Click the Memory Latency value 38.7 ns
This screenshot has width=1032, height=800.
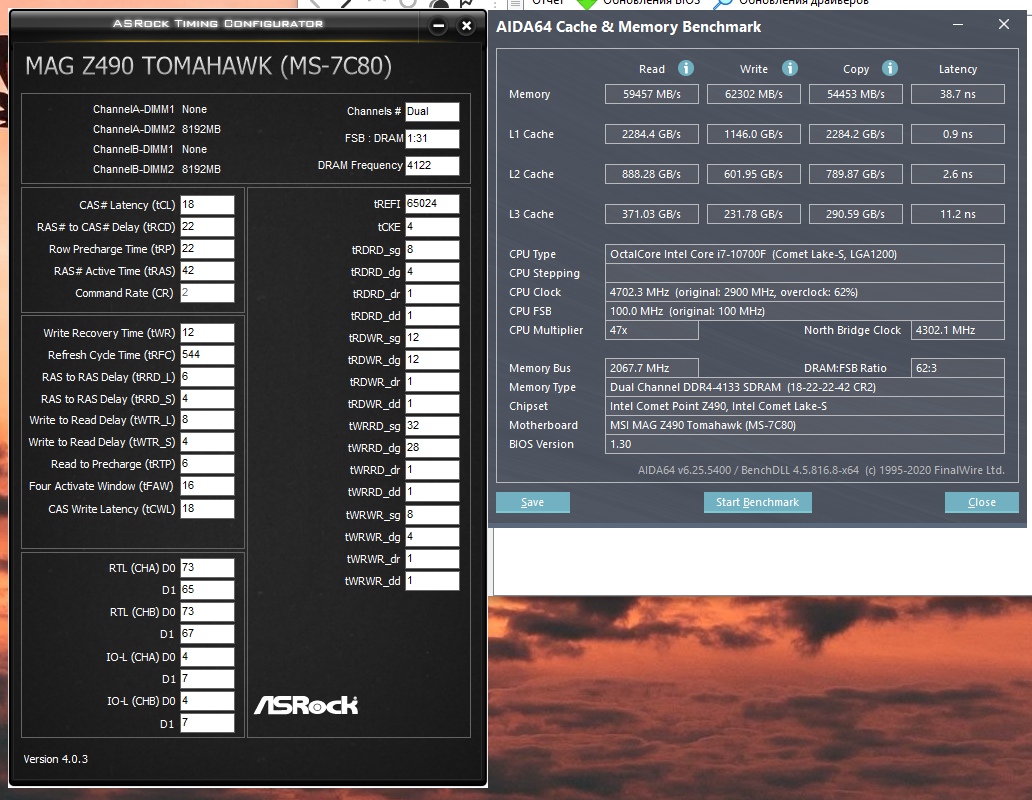tap(958, 94)
